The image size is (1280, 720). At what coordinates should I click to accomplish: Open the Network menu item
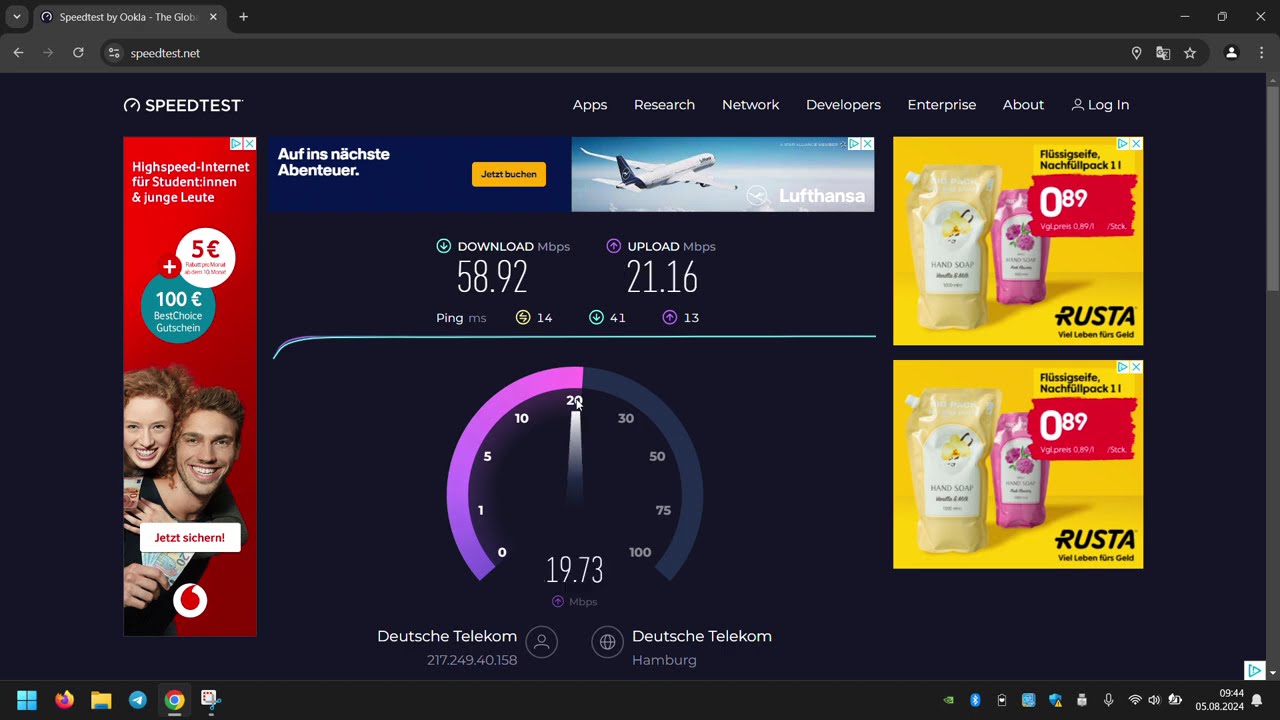[x=750, y=105]
